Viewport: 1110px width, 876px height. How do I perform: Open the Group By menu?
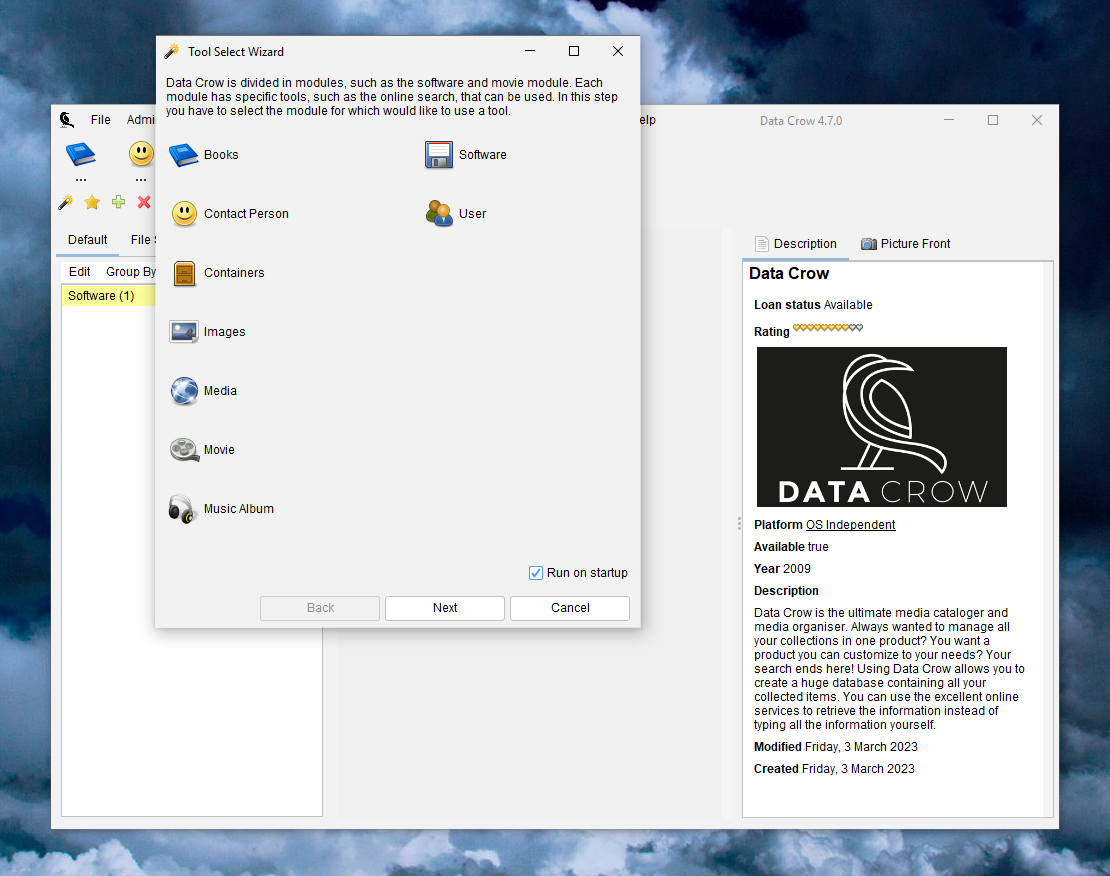pos(130,272)
